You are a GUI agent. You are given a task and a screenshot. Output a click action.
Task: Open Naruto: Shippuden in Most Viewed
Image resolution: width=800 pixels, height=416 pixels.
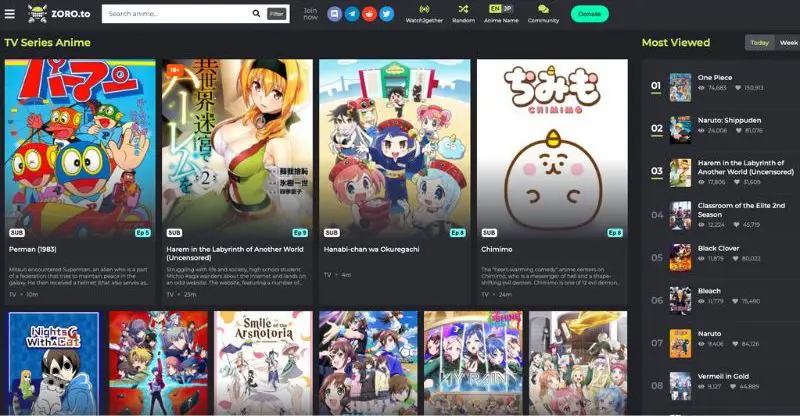pyautogui.click(x=729, y=120)
